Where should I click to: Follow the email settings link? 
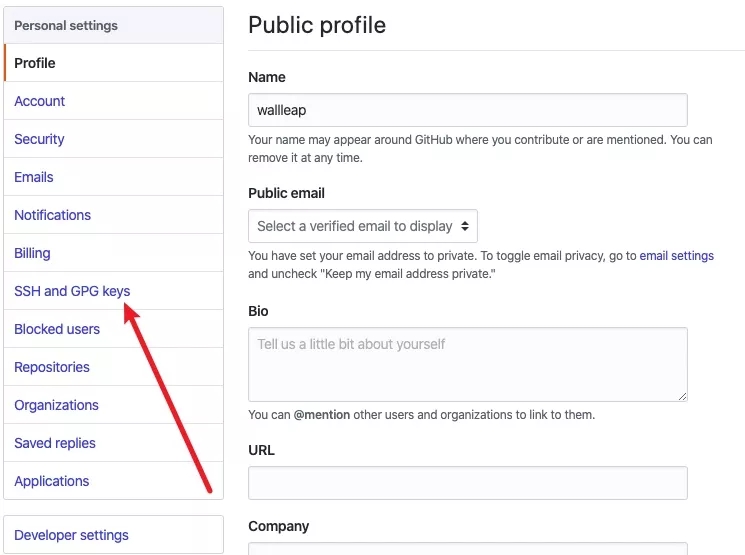pos(676,256)
